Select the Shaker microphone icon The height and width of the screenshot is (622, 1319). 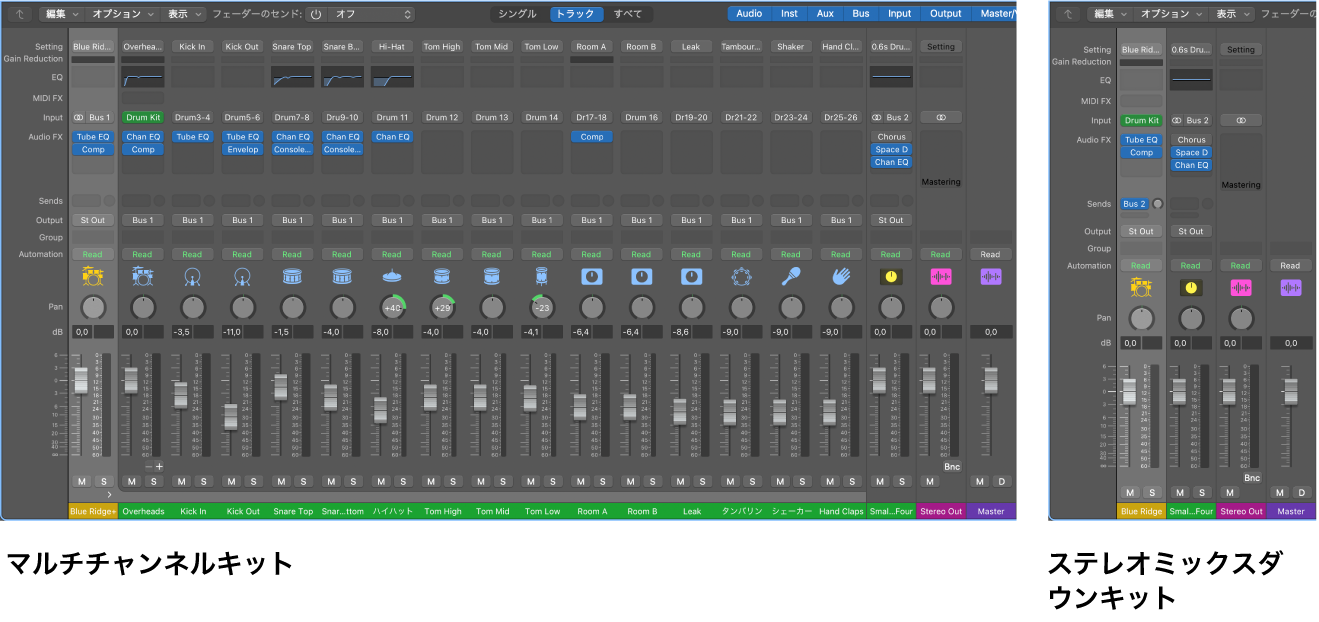click(x=790, y=277)
